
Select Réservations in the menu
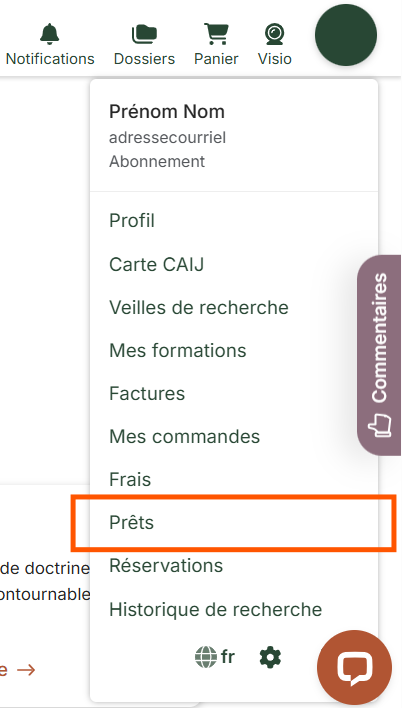[166, 566]
